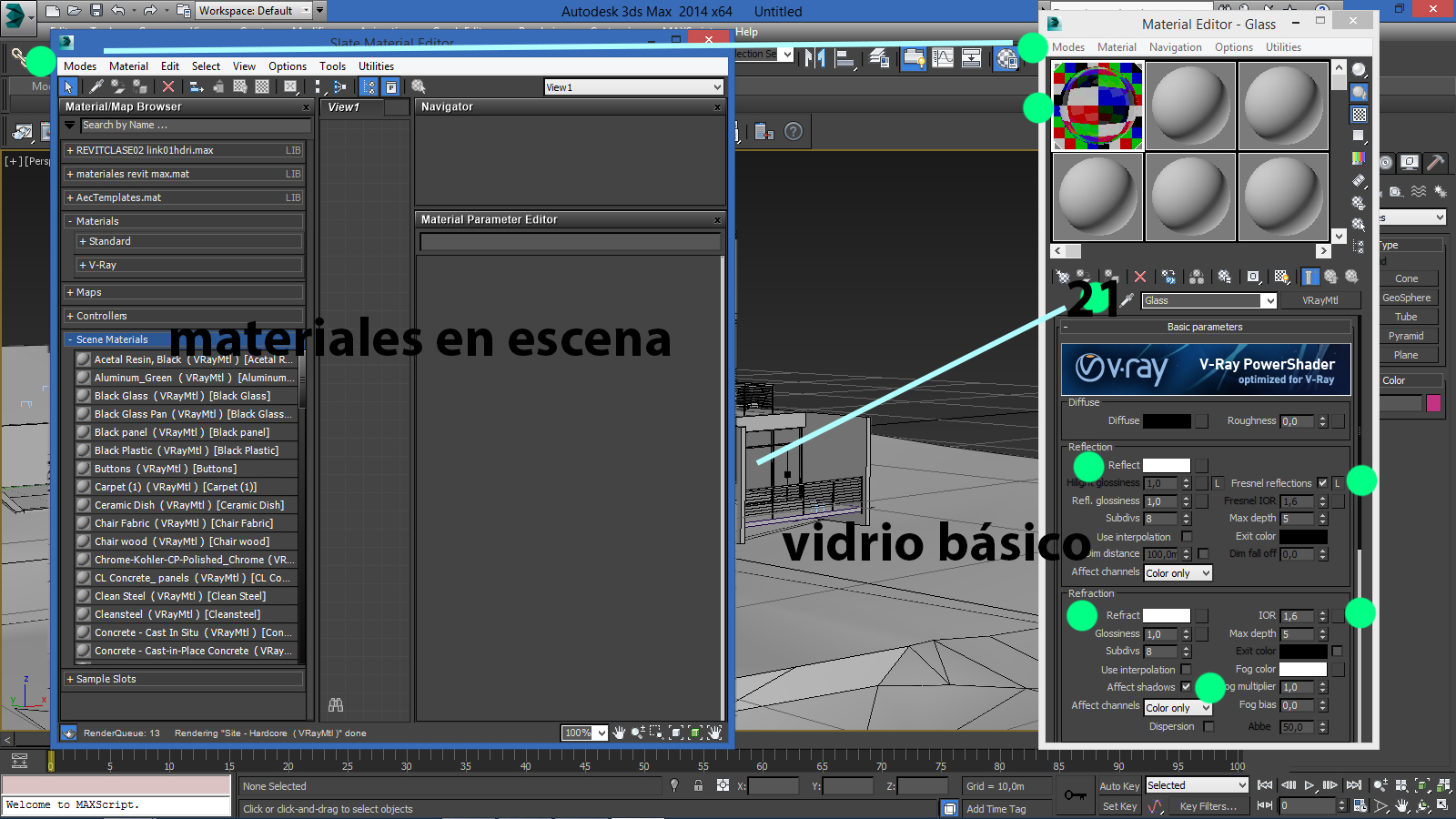1456x819 pixels.
Task: Open the Tools menu in Slate Material Editor
Action: pyautogui.click(x=332, y=66)
